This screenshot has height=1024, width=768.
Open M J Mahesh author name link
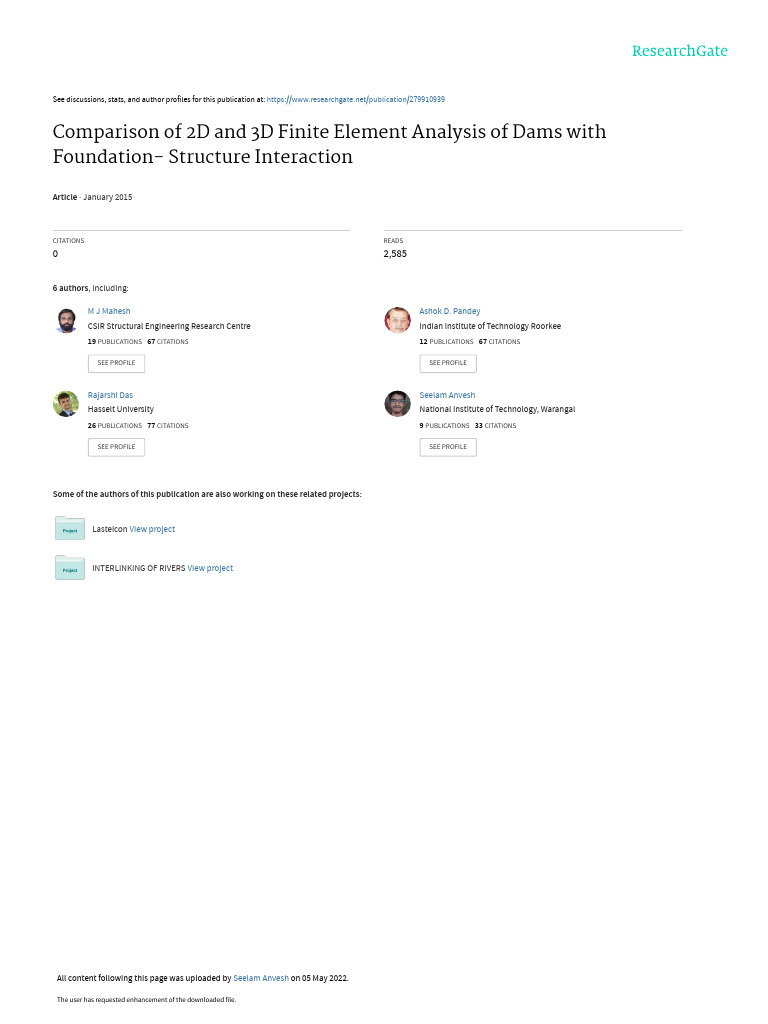[109, 311]
